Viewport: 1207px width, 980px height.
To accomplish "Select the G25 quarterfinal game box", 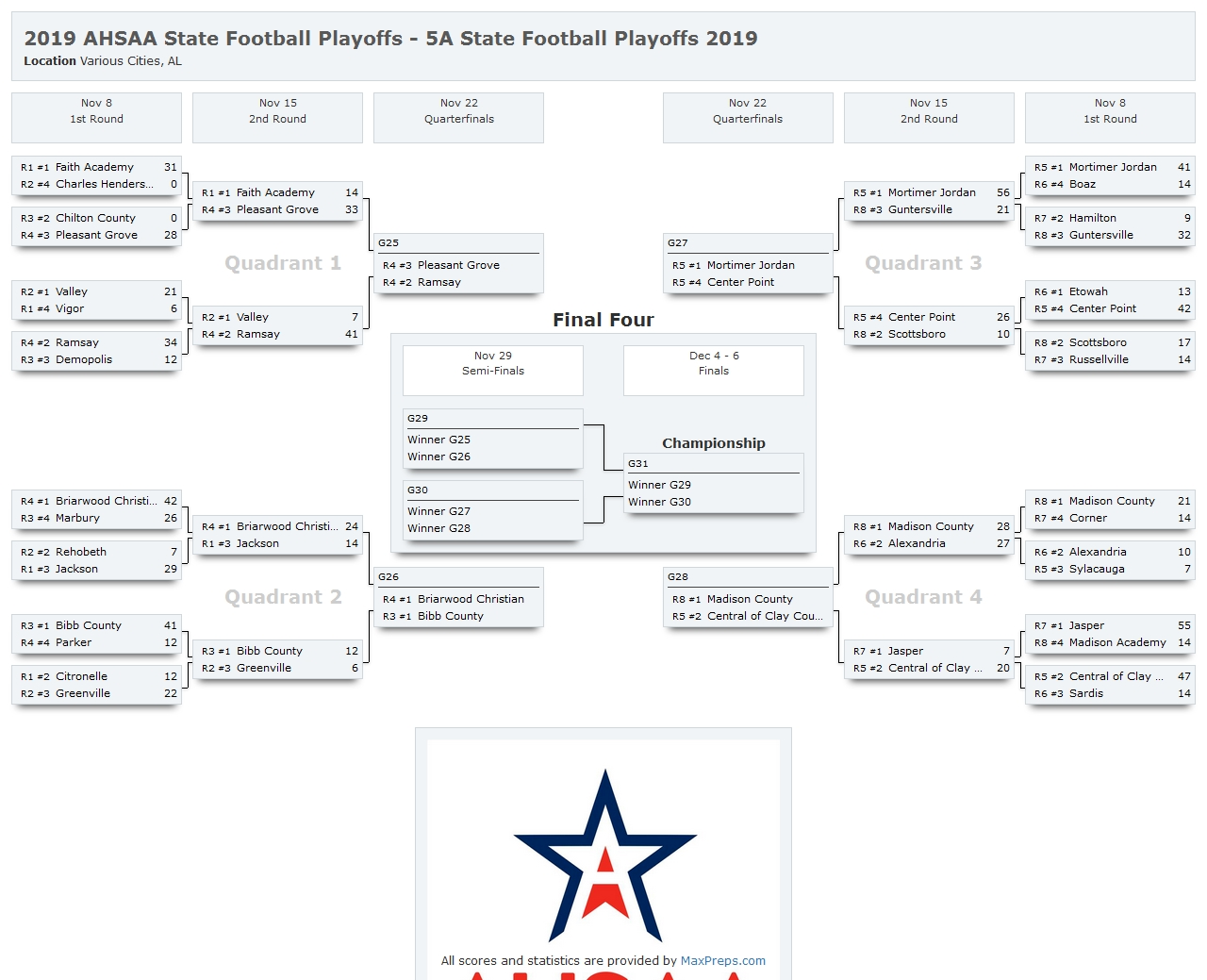I will [x=459, y=263].
